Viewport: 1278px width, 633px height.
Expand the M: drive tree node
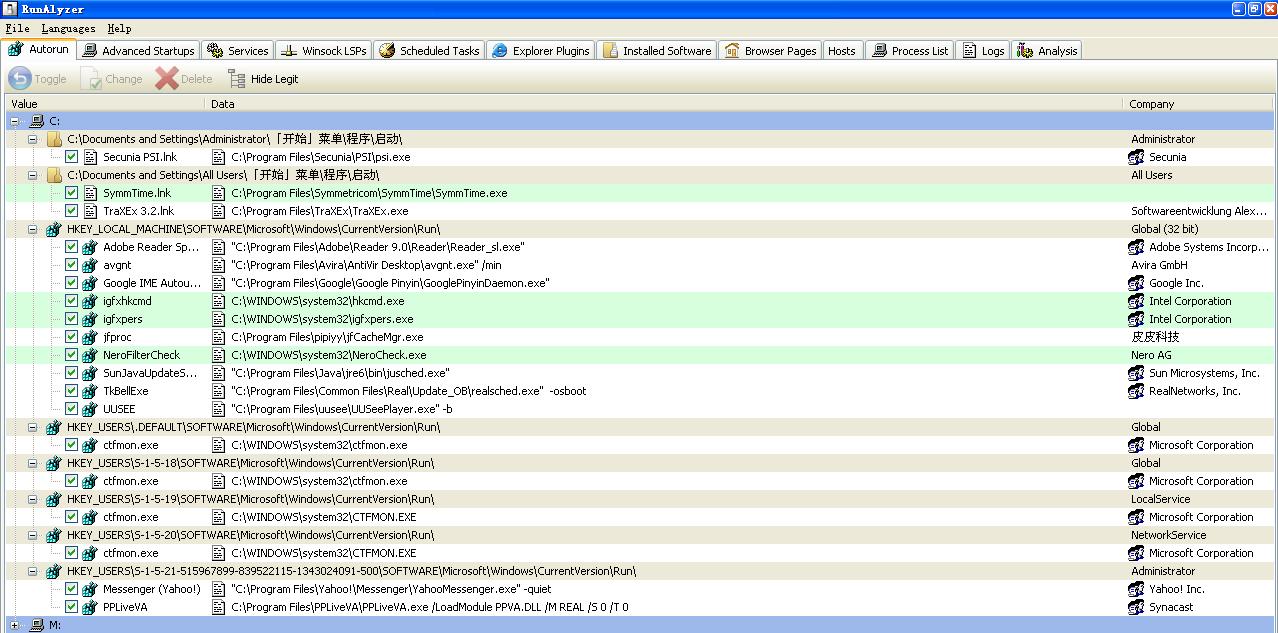15,625
